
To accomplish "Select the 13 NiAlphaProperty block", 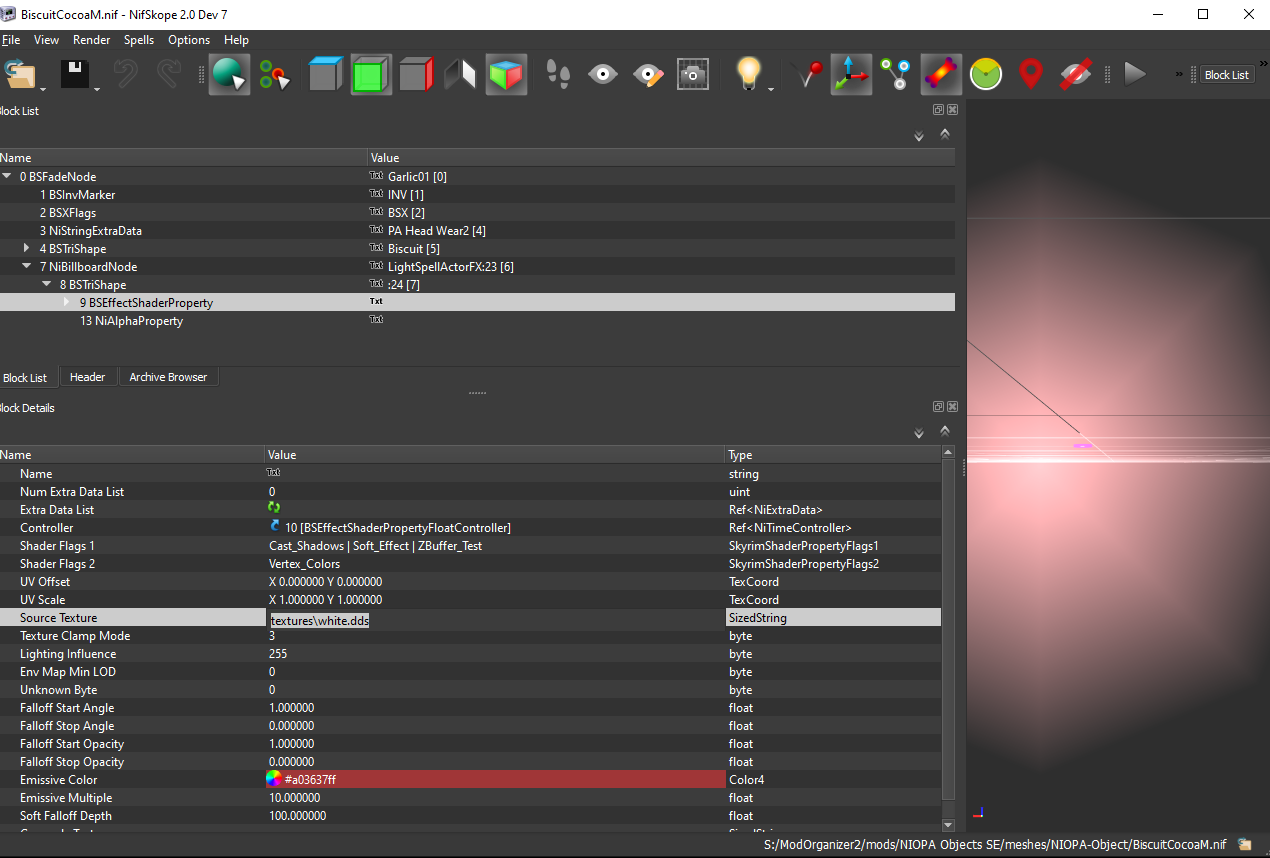I will (131, 321).
